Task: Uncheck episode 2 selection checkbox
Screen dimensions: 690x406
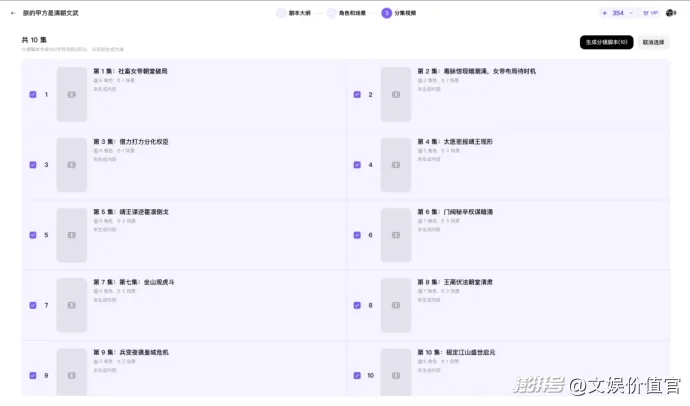Action: (x=357, y=94)
